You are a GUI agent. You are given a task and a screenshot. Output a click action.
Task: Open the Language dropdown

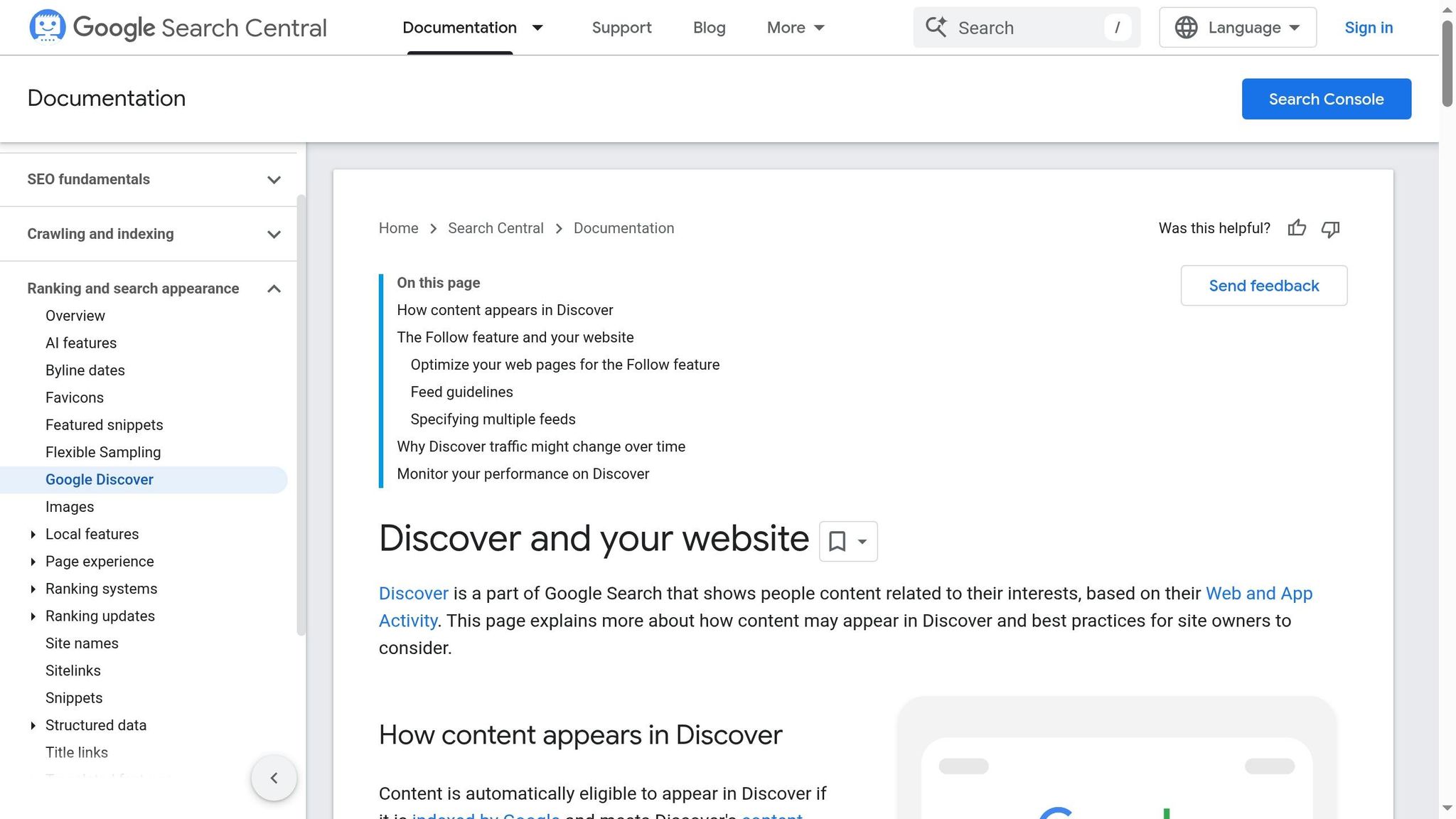tap(1238, 28)
